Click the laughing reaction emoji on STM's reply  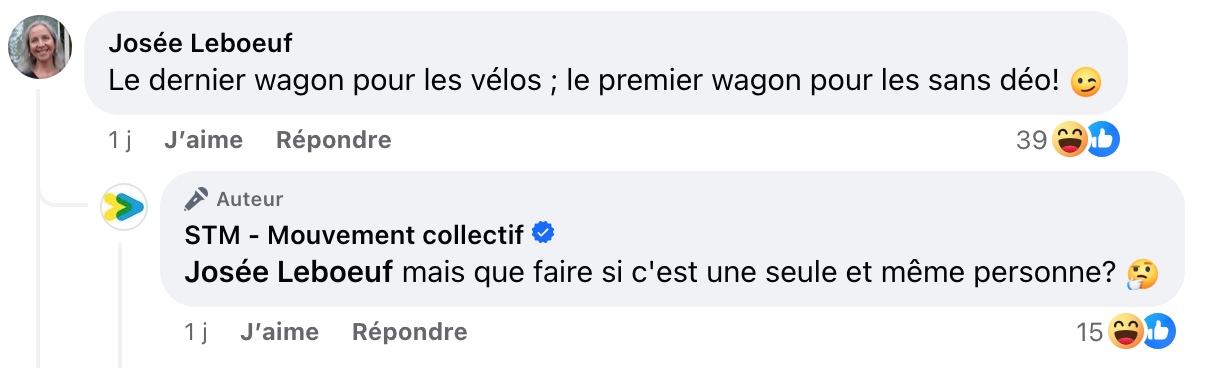pos(1126,332)
